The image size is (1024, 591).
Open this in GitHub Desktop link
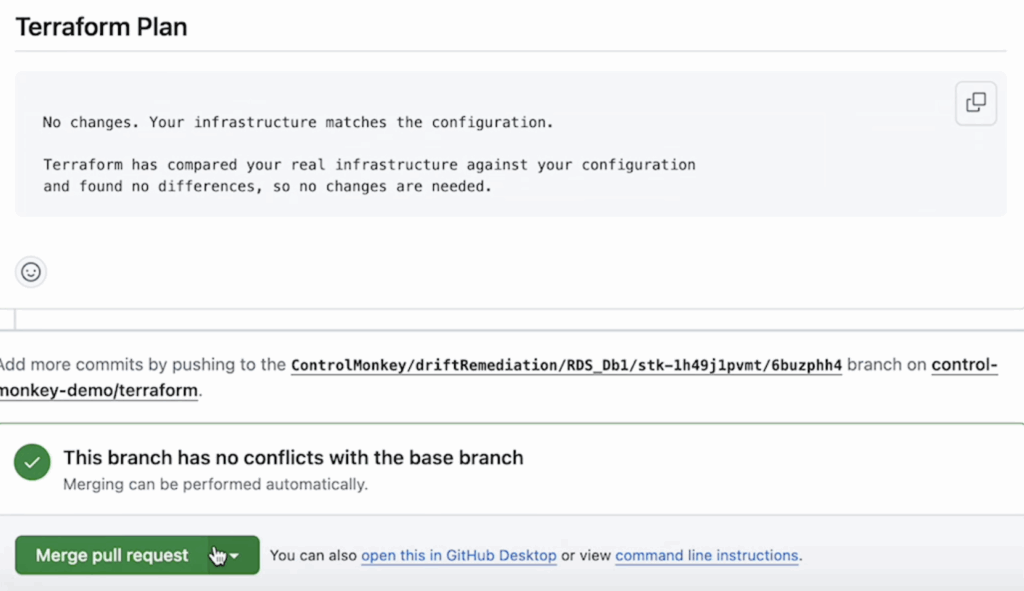tap(458, 556)
